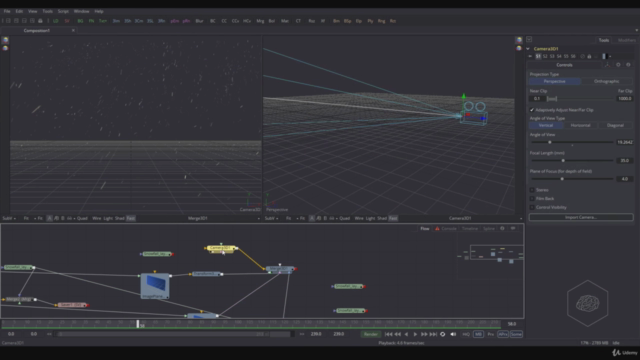Enable Wire mode in left viewer
The width and height of the screenshot is (640, 360).
(x=96, y=218)
